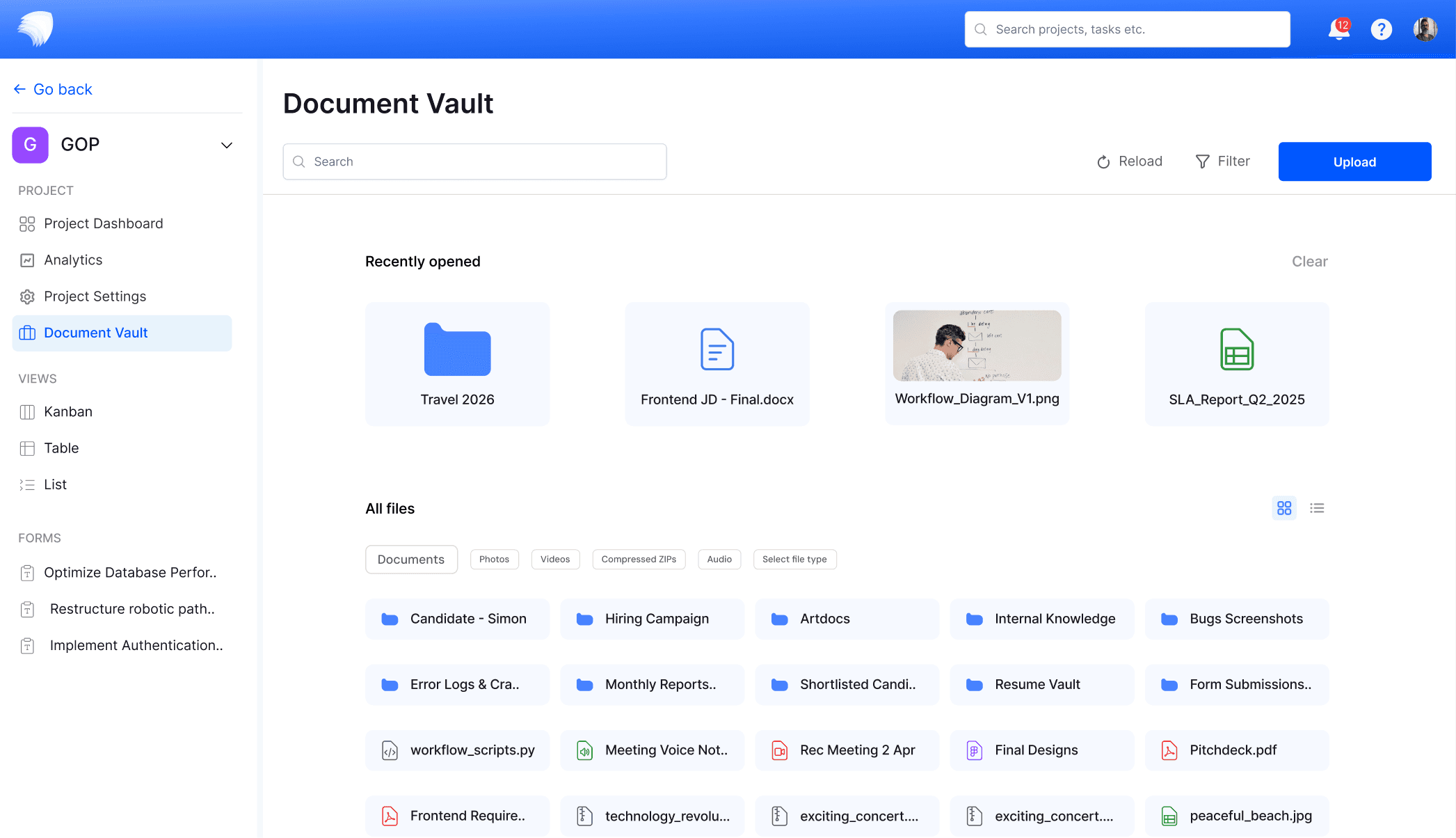The image size is (1456, 838).
Task: Click the notifications bell icon
Action: pyautogui.click(x=1338, y=29)
